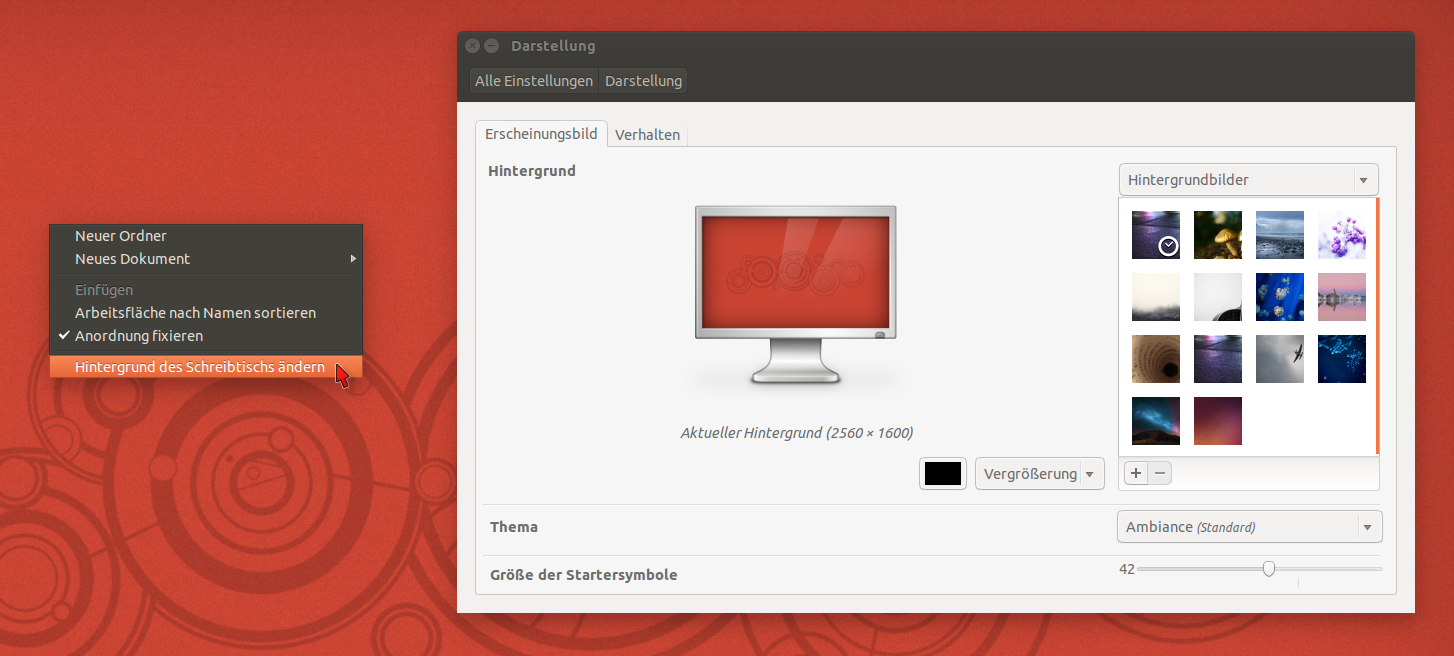1454x656 pixels.
Task: Click the Aktueller Hintergrund (2560 × 1600) caption
Action: (797, 433)
